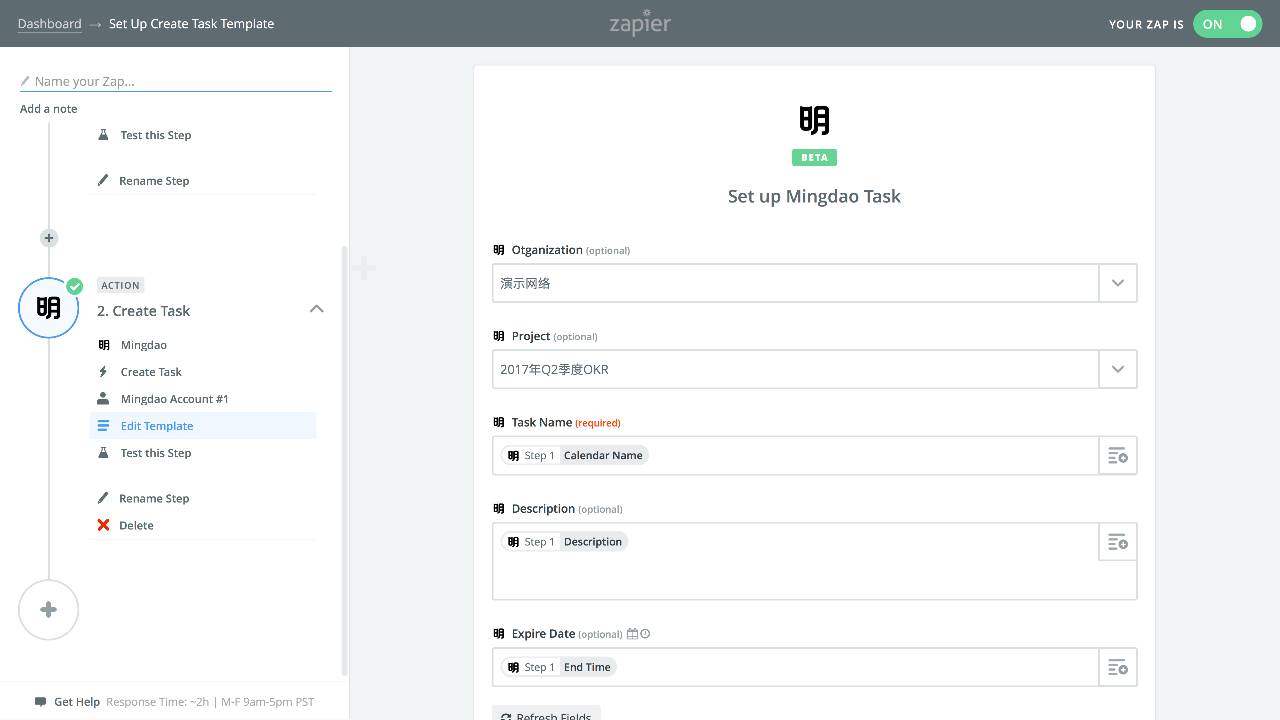Click Otganization field showing 演示网络
1280x720 pixels.
click(796, 283)
